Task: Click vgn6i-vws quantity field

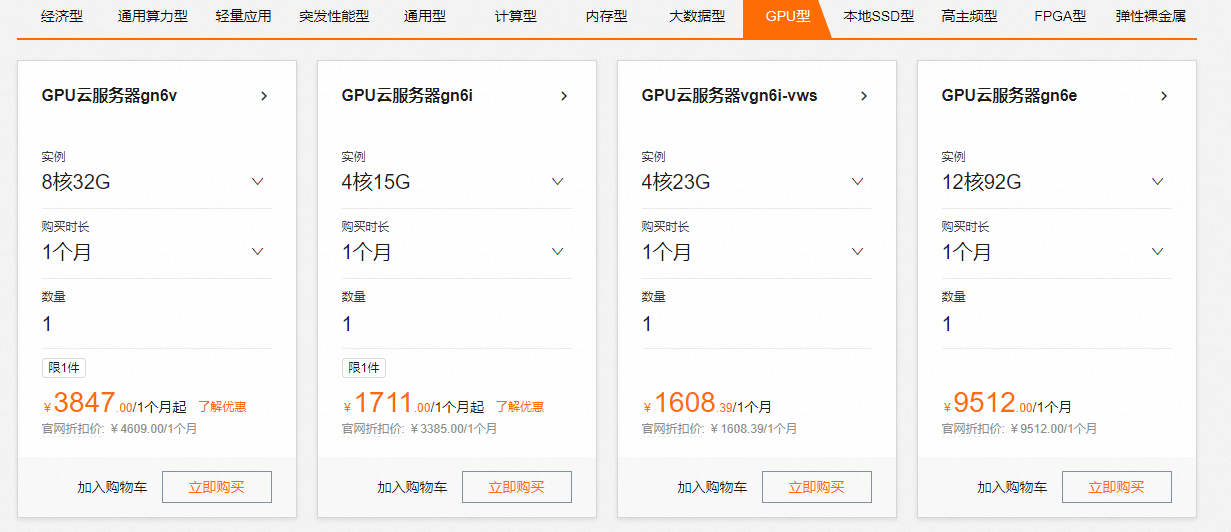Action: point(757,324)
